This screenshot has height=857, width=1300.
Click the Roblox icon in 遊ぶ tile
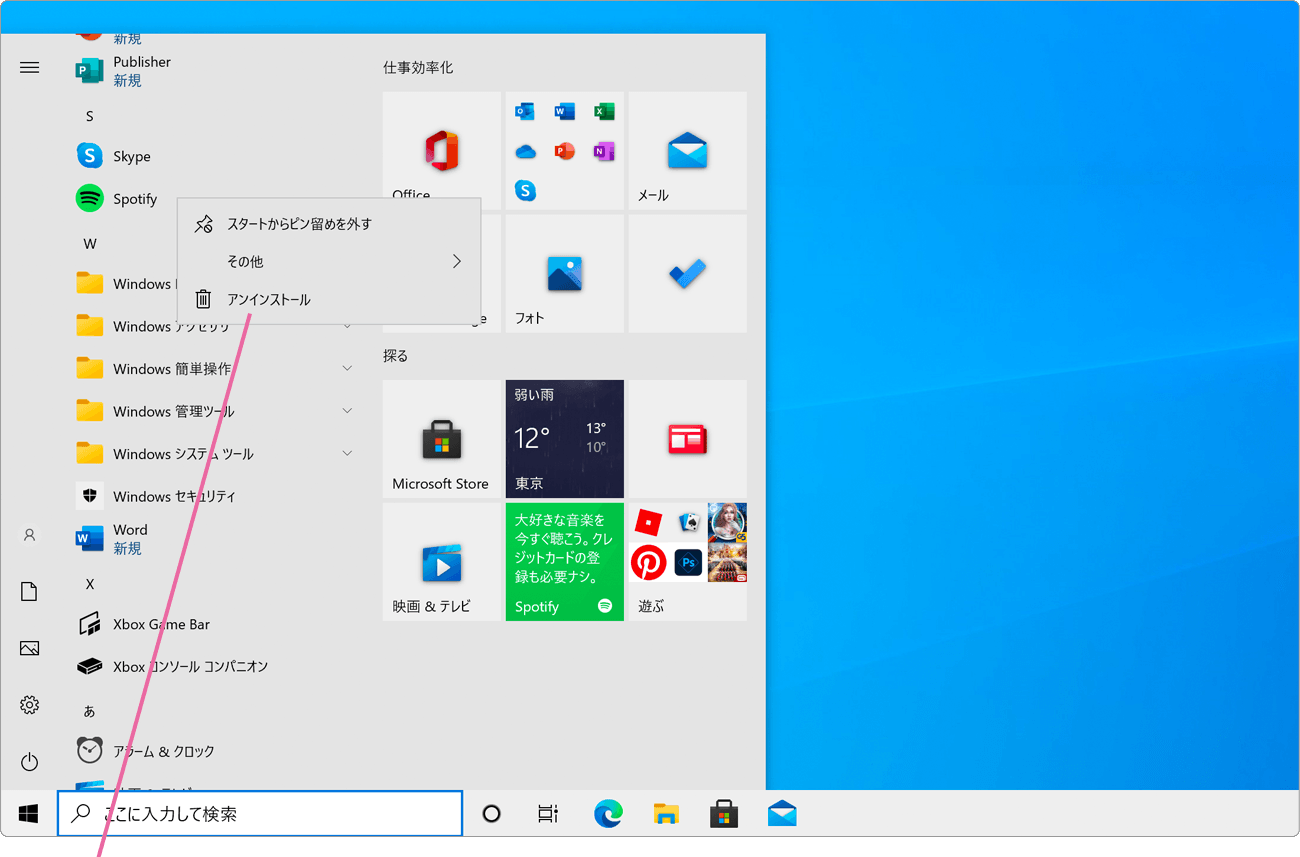(649, 522)
